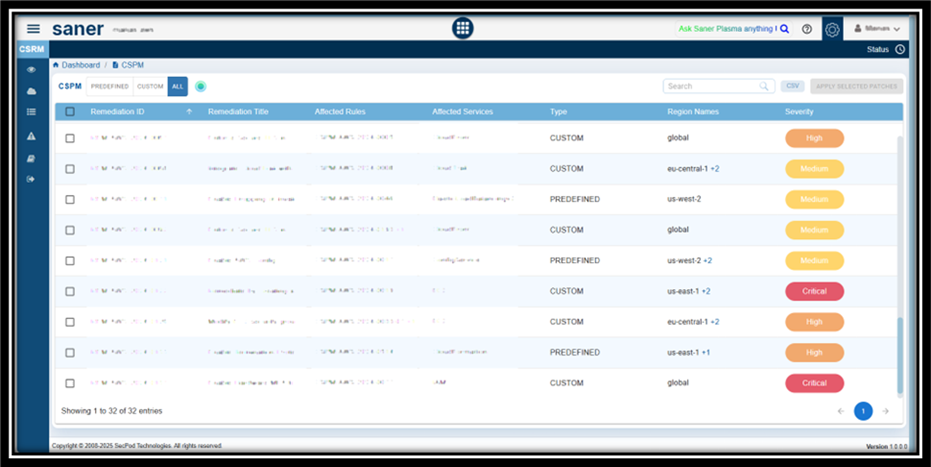This screenshot has height=467, width=931.
Task: Sort by the Remediation Title column
Action: 238,112
